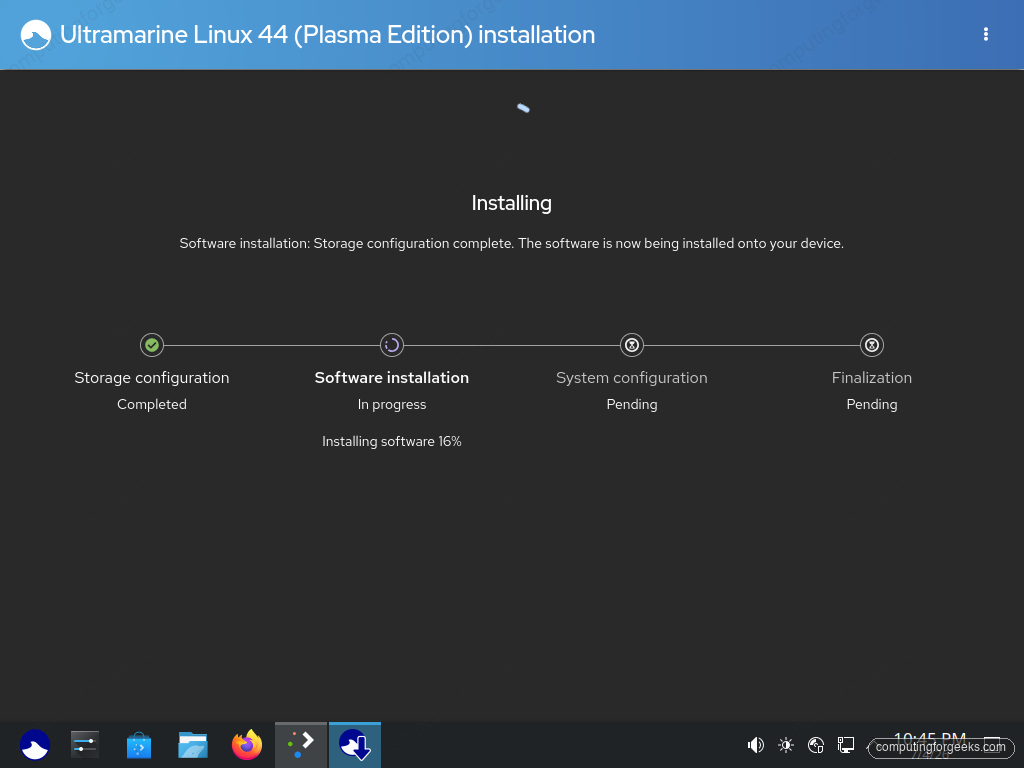Click 'Pending' under System configuration

point(632,405)
